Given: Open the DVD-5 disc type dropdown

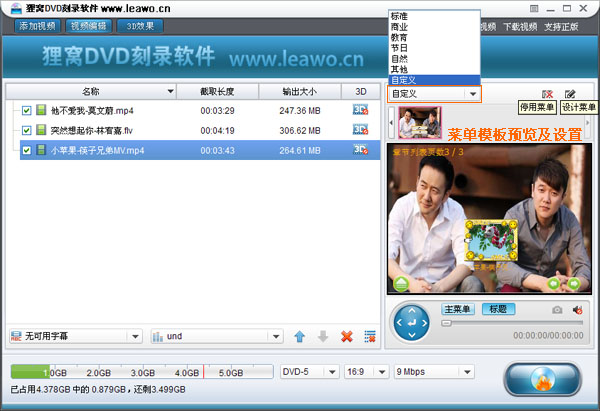Looking at the screenshot, I should point(310,372).
